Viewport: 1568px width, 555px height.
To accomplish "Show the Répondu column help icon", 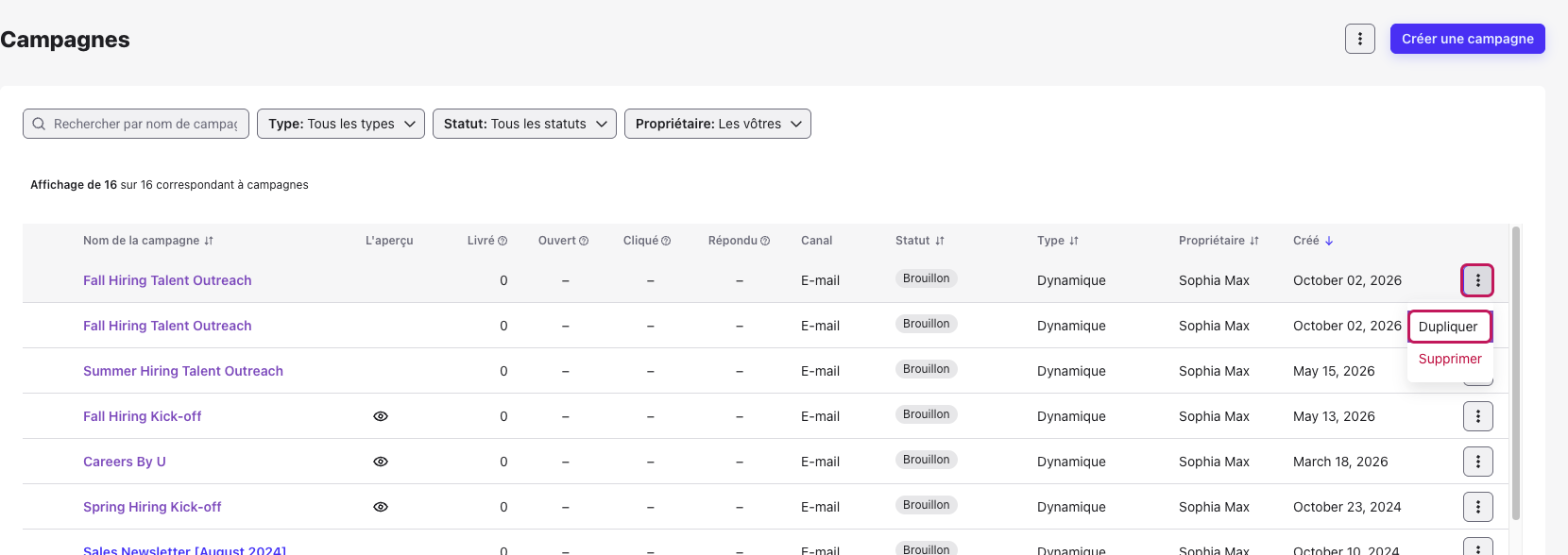I will pos(765,241).
